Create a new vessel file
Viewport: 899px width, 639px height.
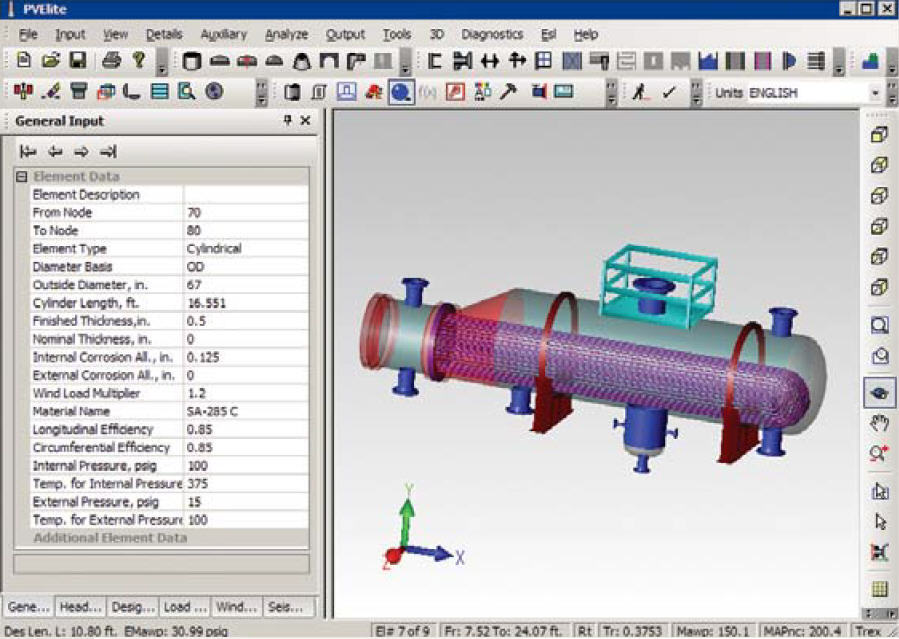point(24,60)
